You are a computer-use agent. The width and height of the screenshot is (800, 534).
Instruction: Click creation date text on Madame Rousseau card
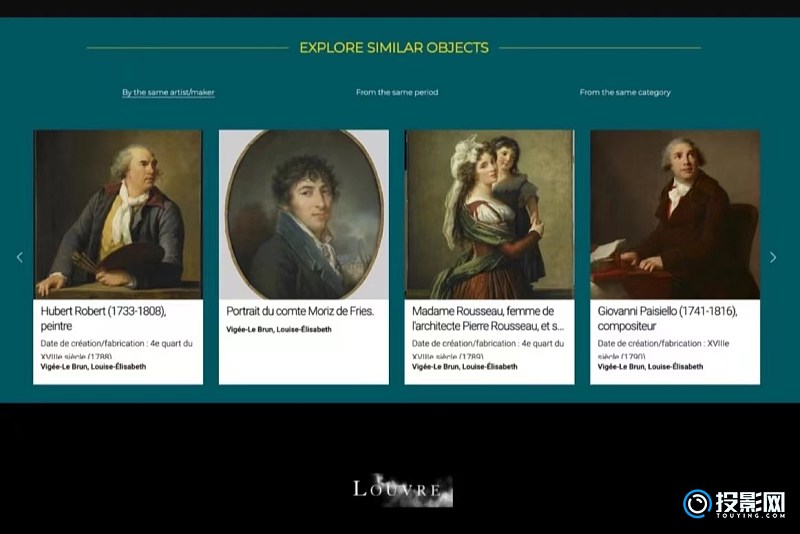click(x=488, y=349)
